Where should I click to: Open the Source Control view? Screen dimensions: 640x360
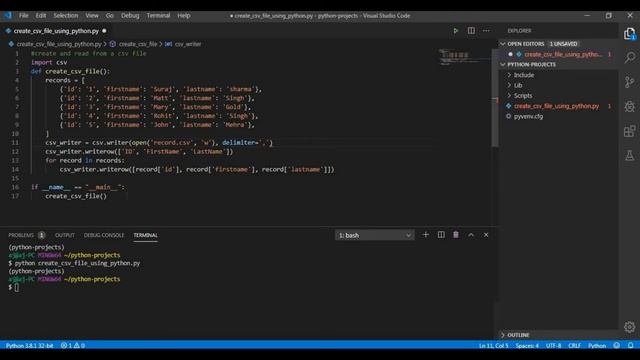click(x=629, y=82)
